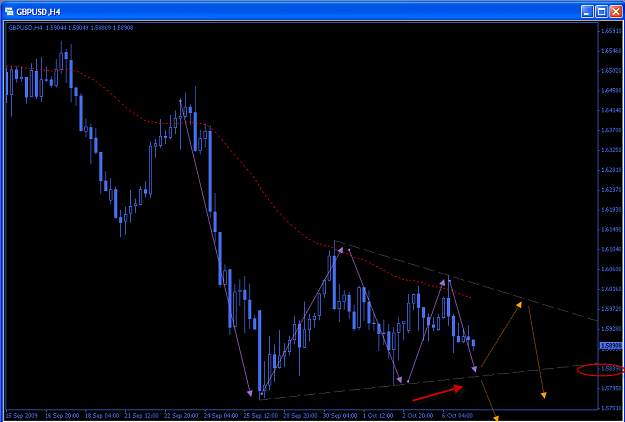Click the 16 Sep 20:00 time label

click(x=63, y=415)
